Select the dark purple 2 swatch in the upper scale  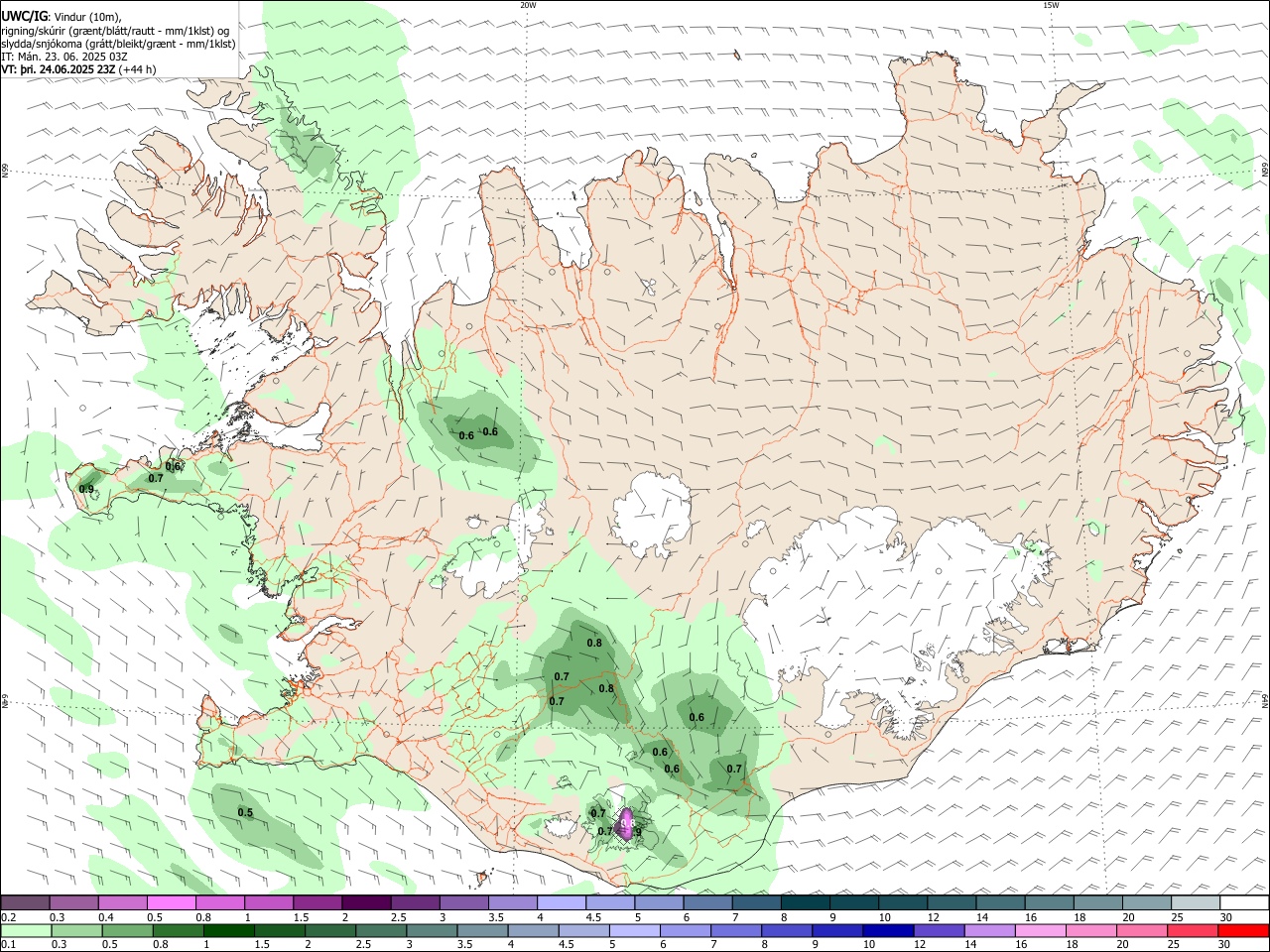(x=366, y=903)
